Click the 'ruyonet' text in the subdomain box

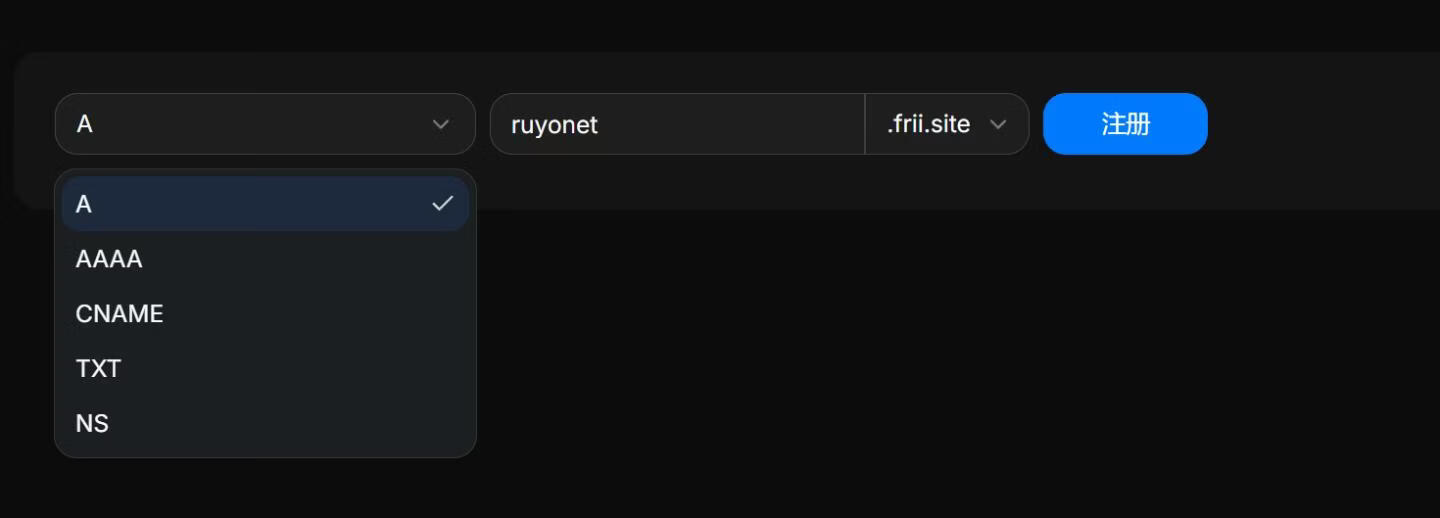click(x=554, y=125)
